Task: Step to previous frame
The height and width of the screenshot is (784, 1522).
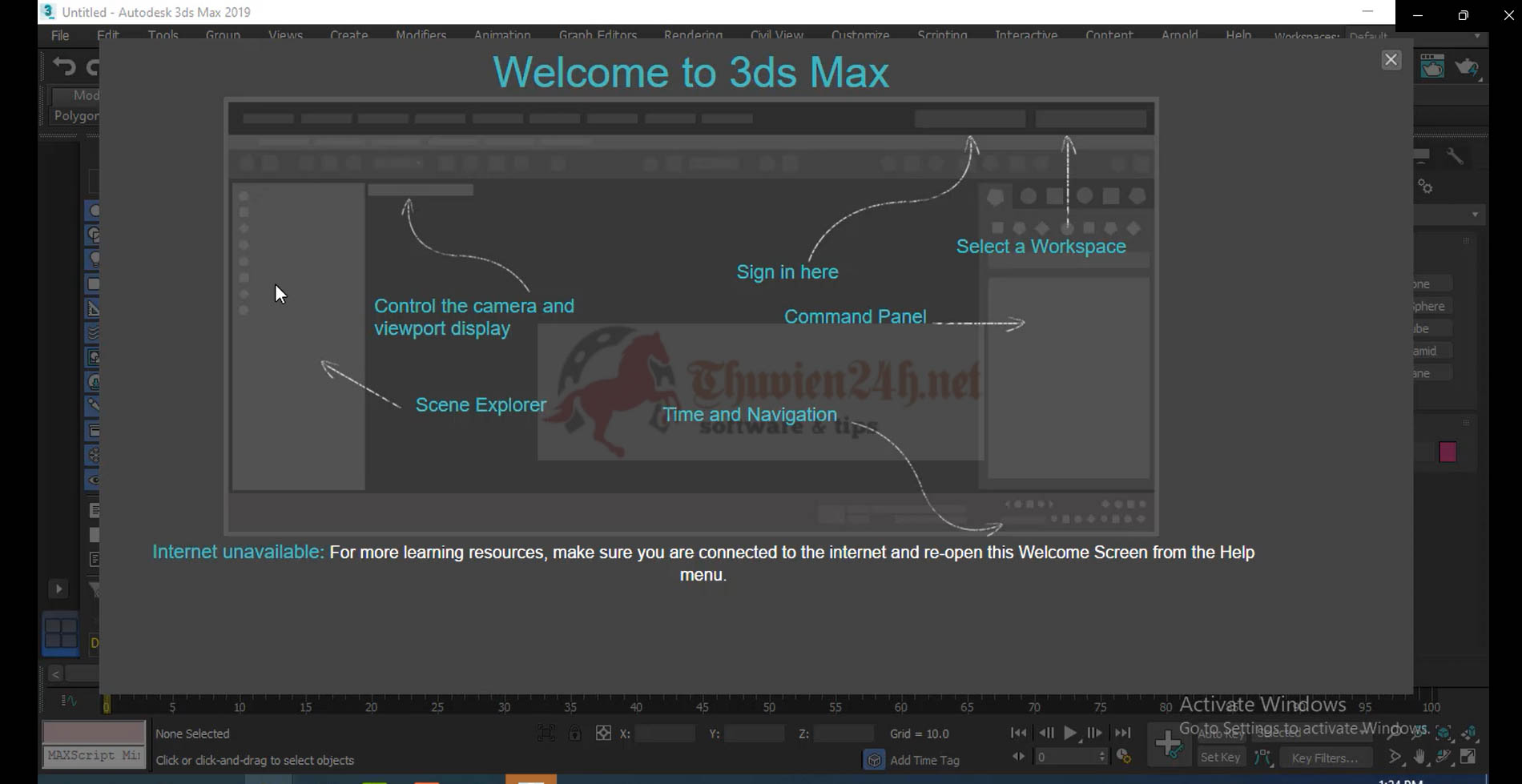Action: [x=1045, y=733]
